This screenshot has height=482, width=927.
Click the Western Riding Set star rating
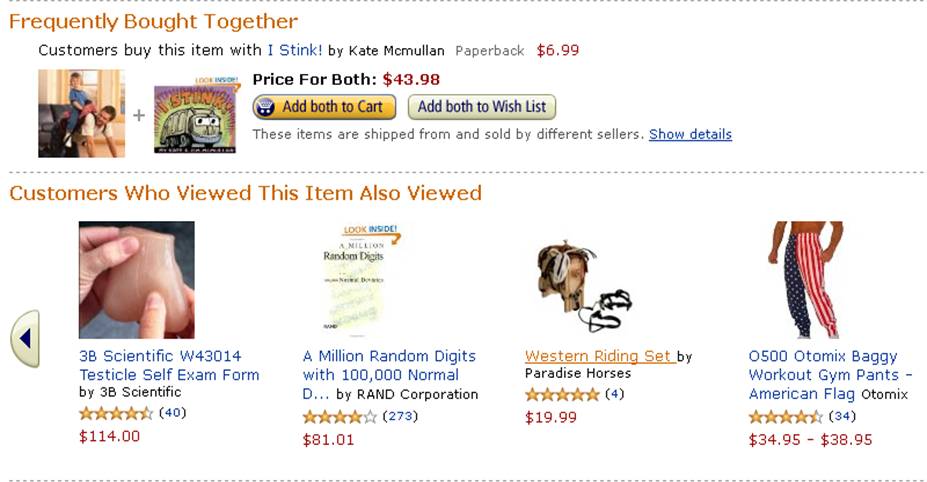tap(562, 394)
